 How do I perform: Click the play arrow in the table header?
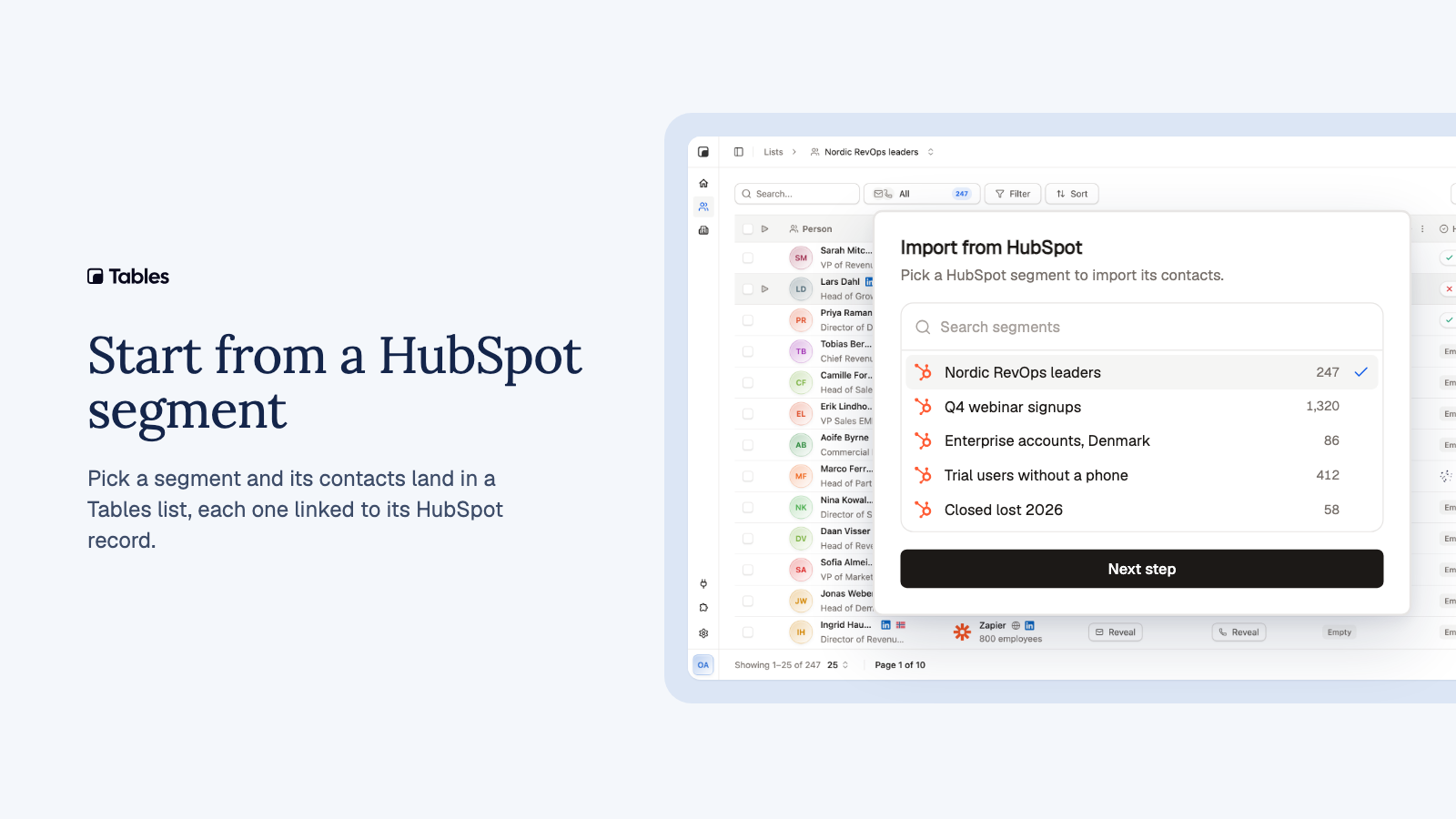click(x=765, y=229)
